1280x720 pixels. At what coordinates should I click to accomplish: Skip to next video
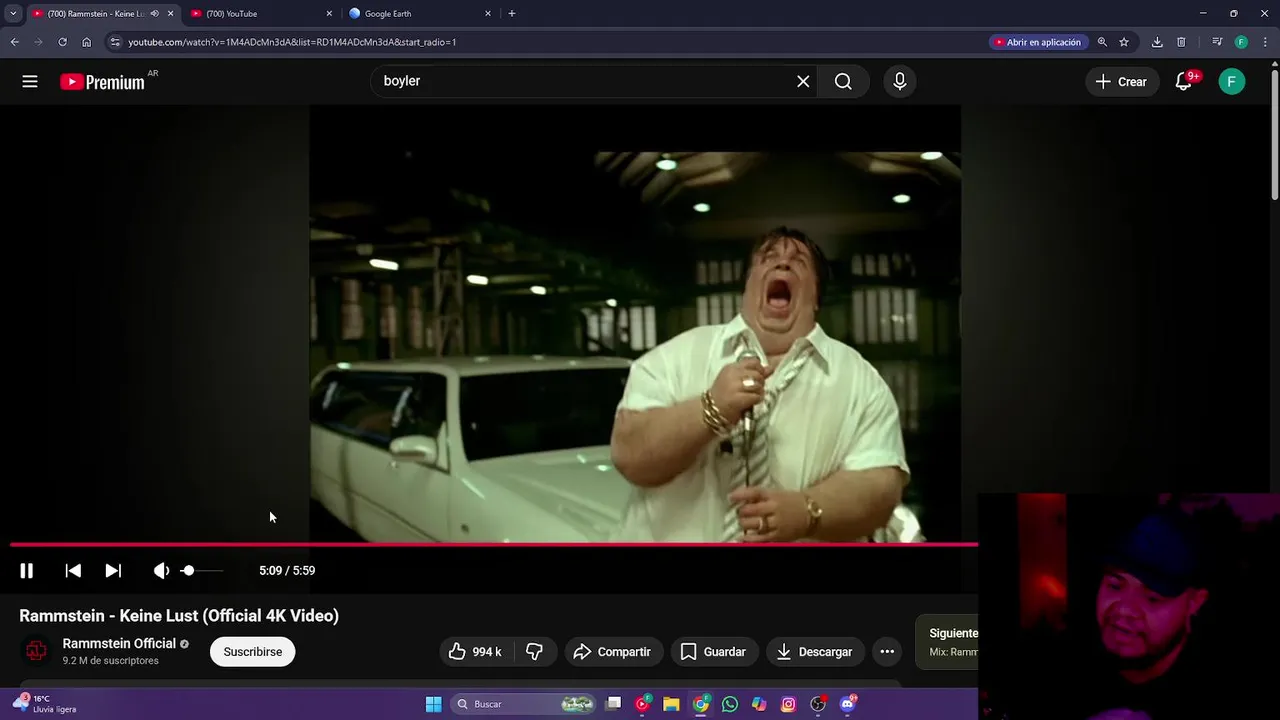(x=113, y=570)
